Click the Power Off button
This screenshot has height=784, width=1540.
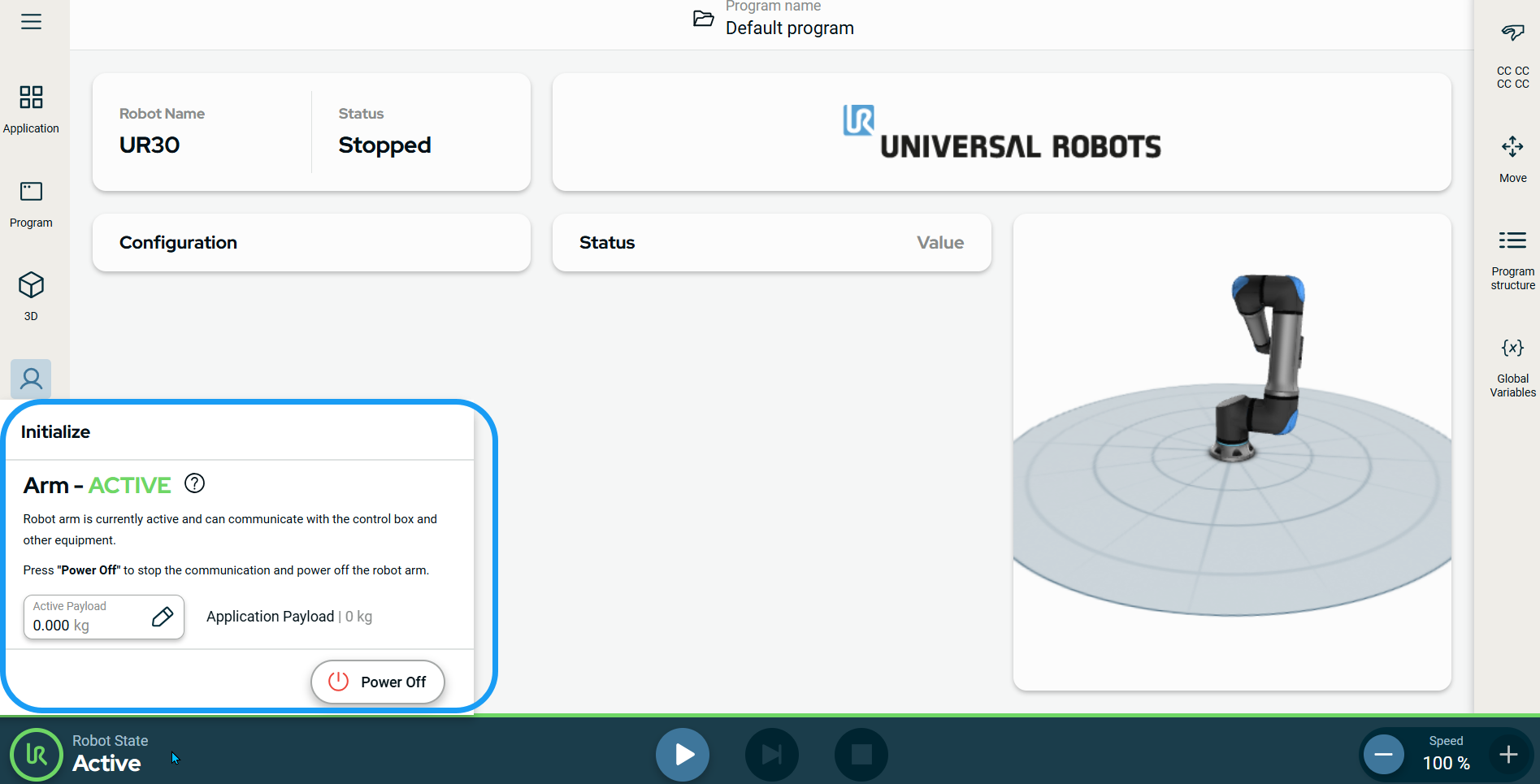[x=378, y=682]
